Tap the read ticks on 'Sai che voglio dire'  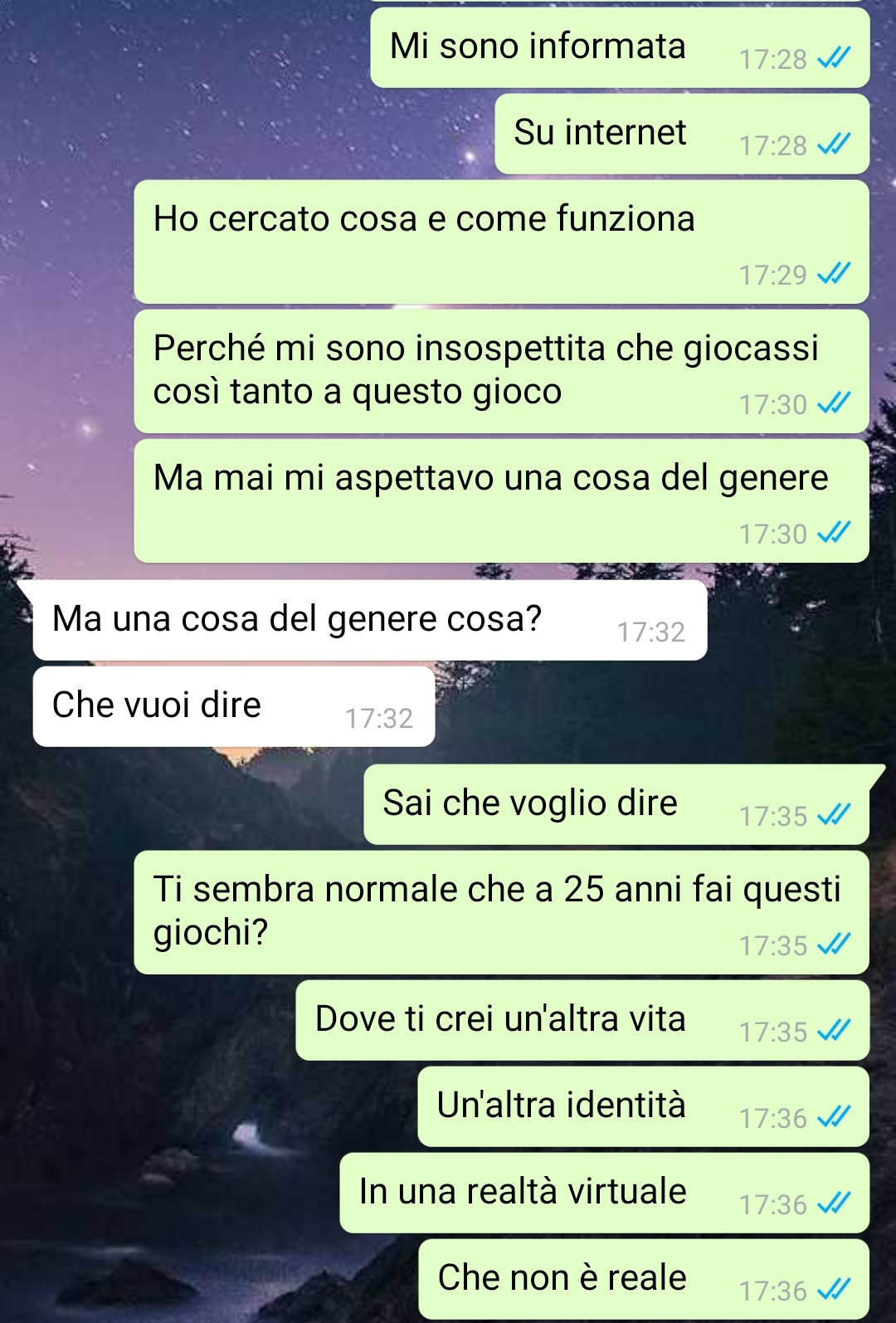pos(834,815)
